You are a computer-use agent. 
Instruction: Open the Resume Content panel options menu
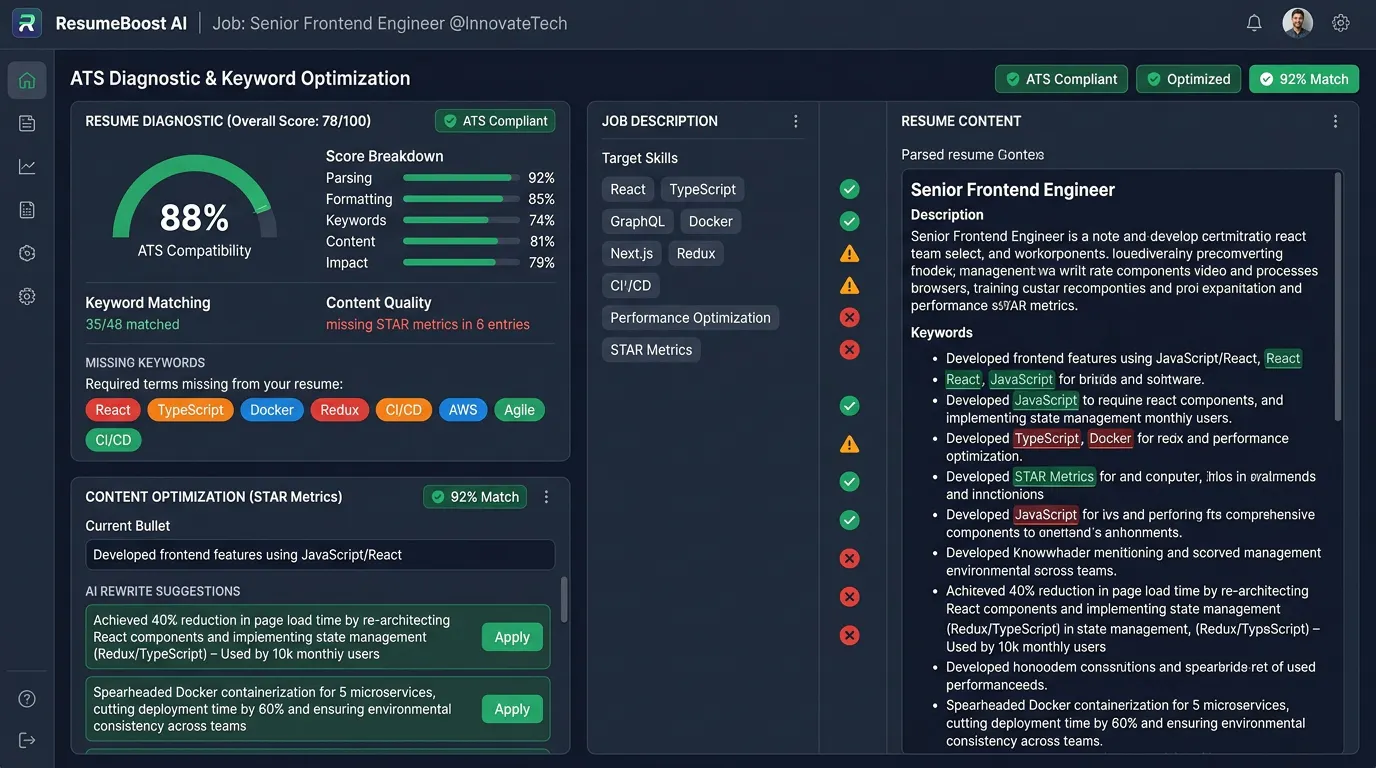(1335, 121)
